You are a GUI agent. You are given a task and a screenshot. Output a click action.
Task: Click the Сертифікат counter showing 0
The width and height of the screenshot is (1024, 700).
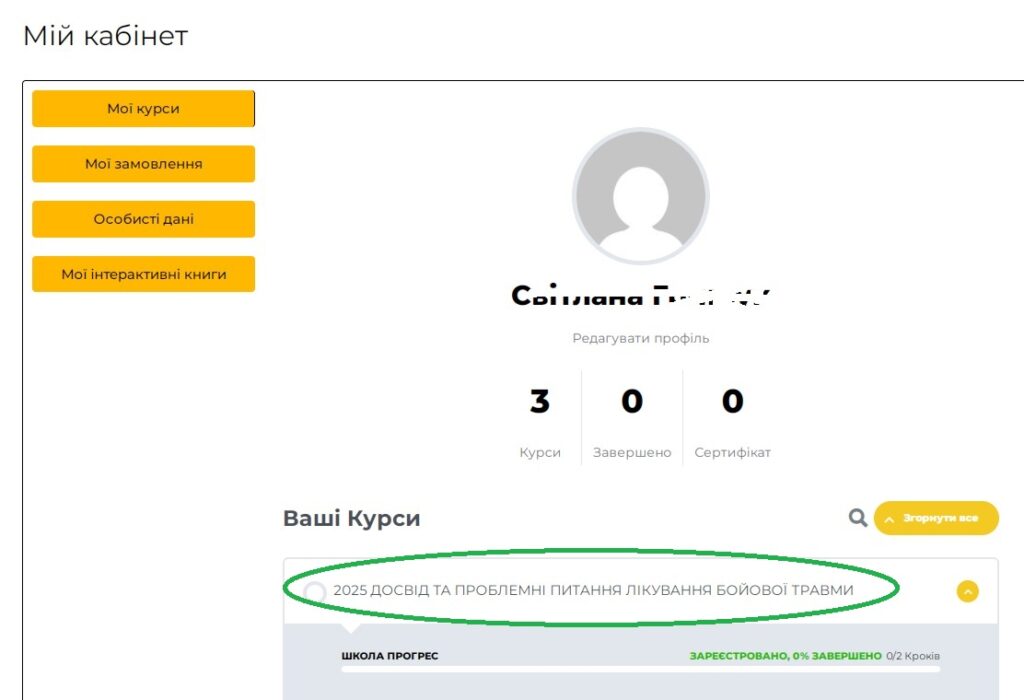[732, 402]
